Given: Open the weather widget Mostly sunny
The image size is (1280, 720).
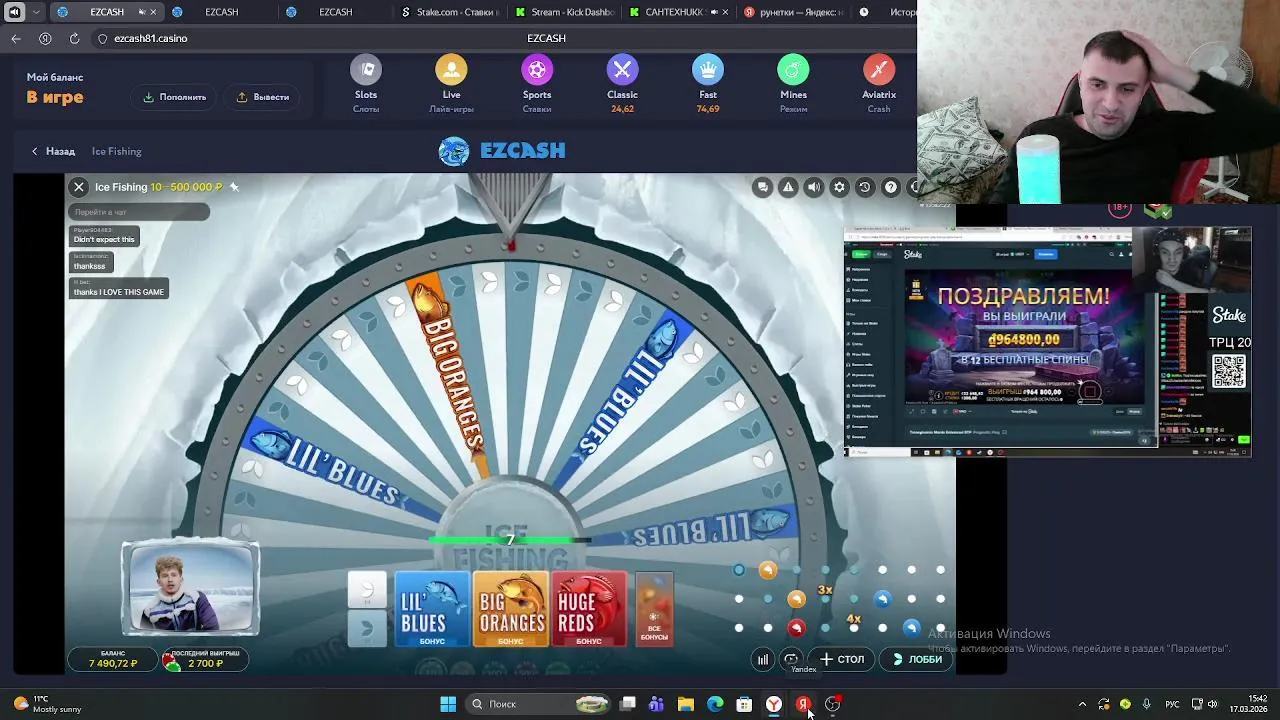Looking at the screenshot, I should tap(47, 704).
